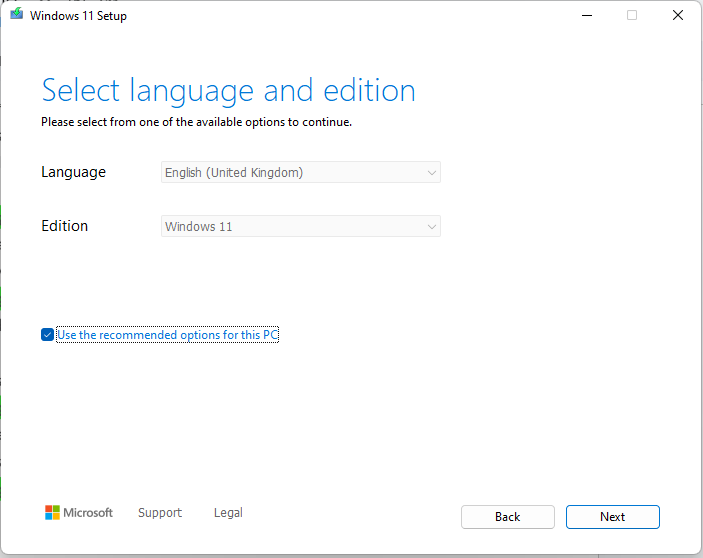Untick the recommended options checkbox box
The width and height of the screenshot is (703, 558).
[47, 335]
